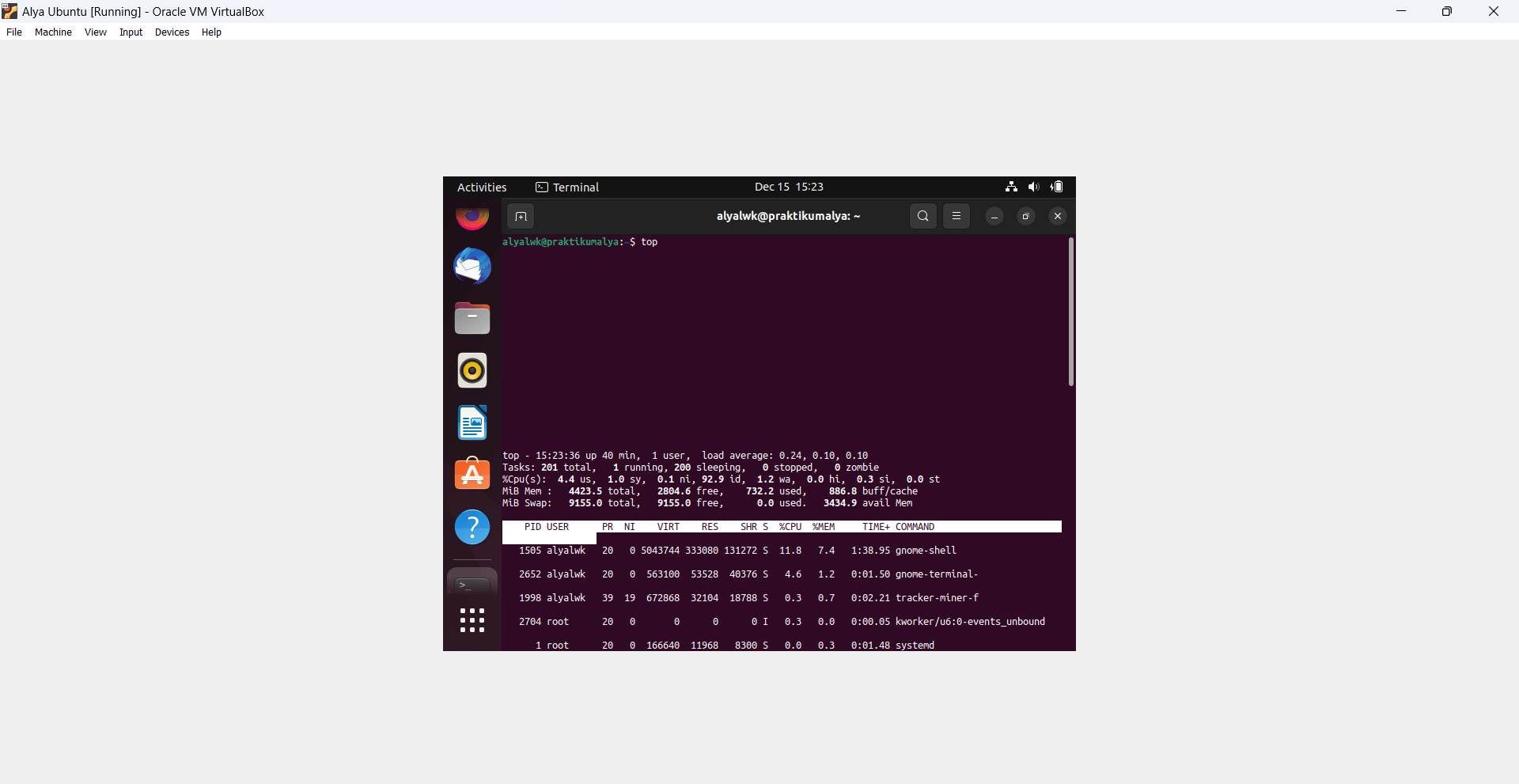Maximize the terminal window

1026,216
